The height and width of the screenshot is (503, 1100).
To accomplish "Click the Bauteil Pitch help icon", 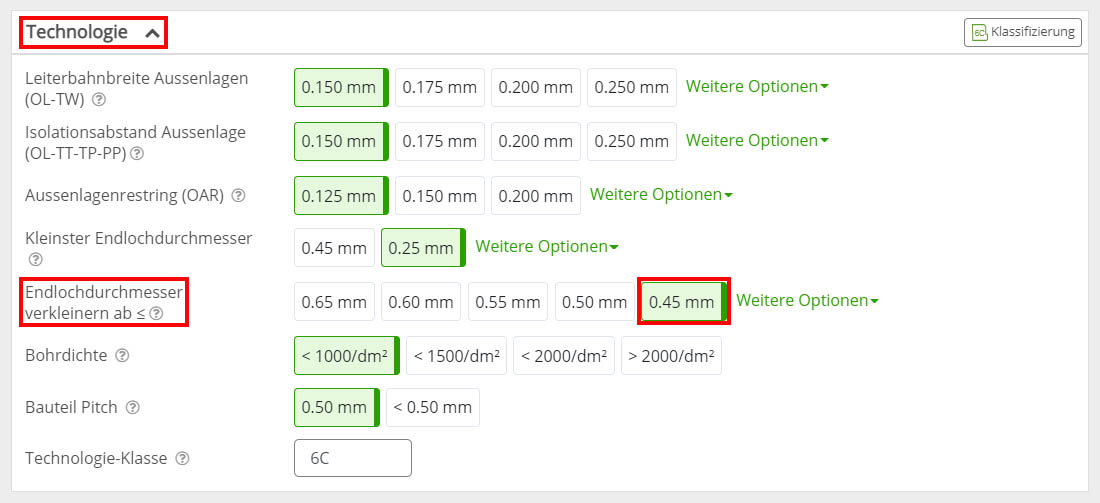I will (x=133, y=408).
